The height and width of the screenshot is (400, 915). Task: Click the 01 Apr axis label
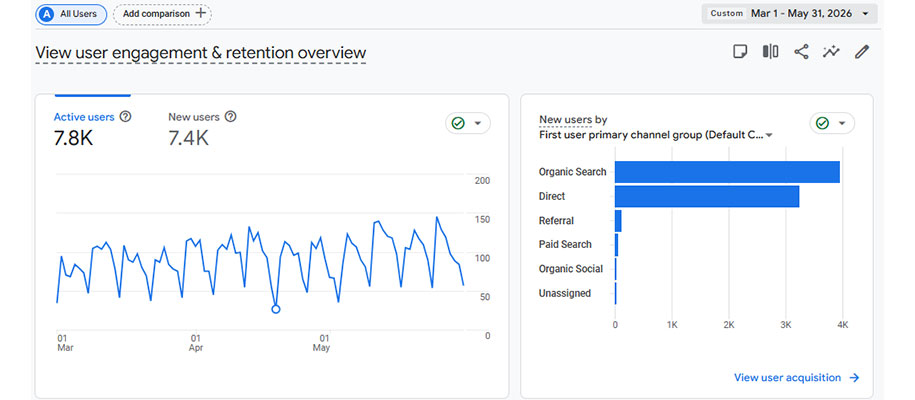coord(196,343)
